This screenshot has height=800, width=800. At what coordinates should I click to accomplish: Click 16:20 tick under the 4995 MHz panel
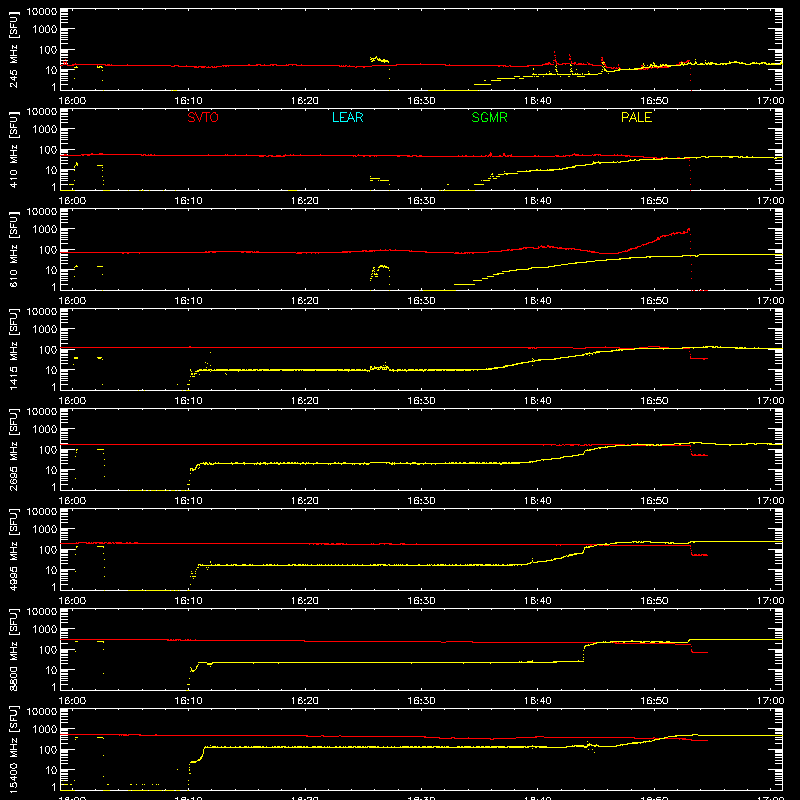pos(305,601)
